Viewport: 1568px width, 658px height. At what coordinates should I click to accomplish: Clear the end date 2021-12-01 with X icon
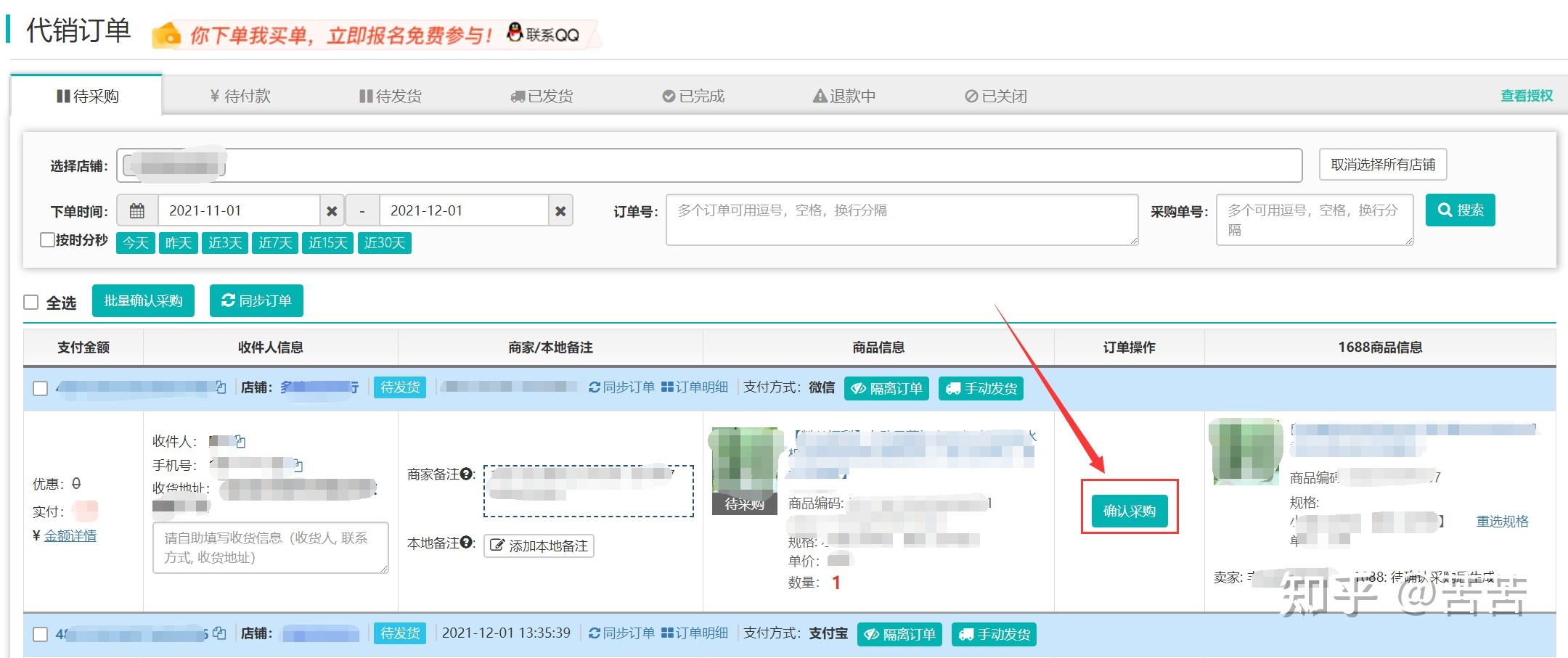coord(560,210)
